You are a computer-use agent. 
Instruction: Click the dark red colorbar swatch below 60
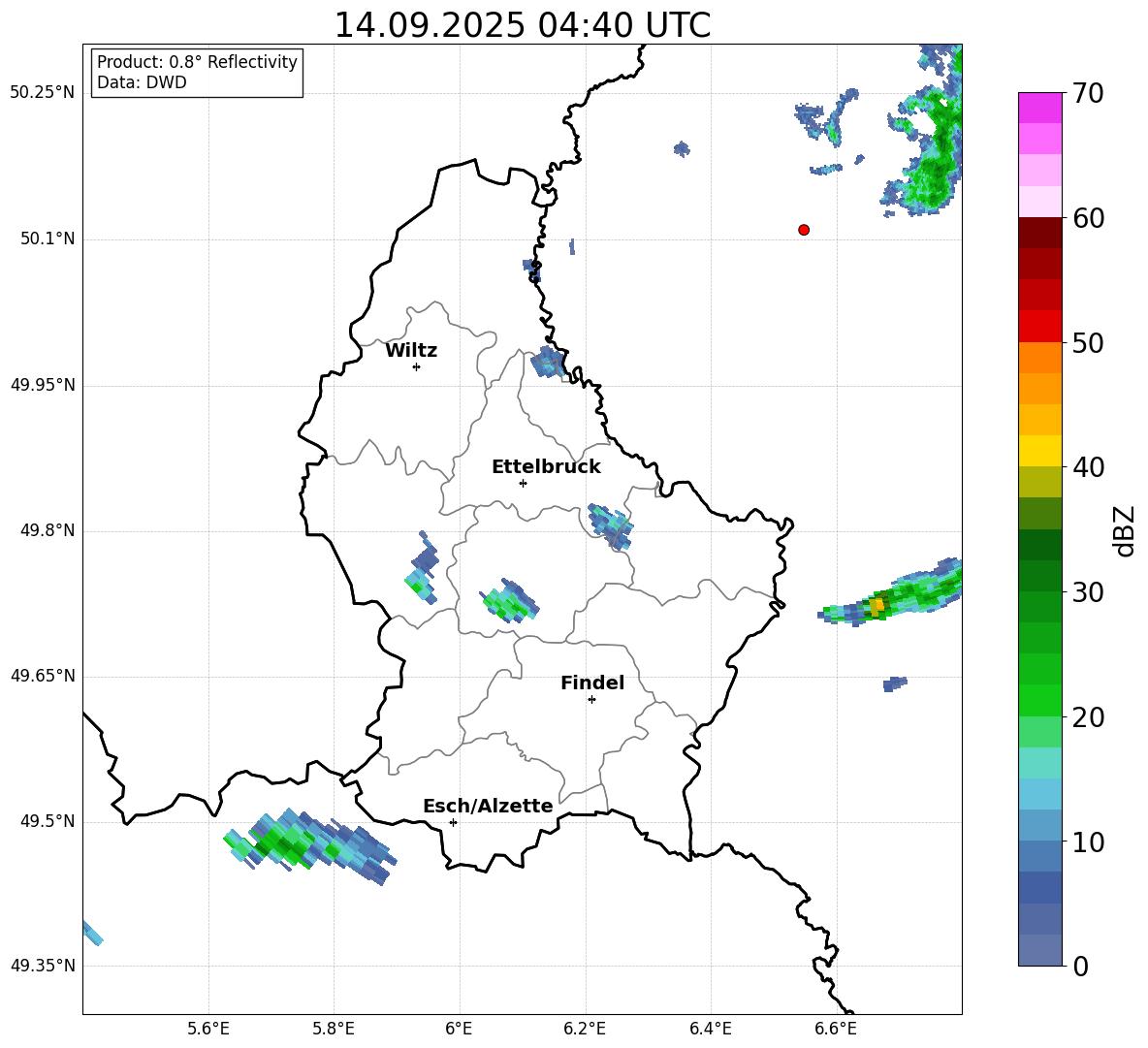[x=1039, y=233]
